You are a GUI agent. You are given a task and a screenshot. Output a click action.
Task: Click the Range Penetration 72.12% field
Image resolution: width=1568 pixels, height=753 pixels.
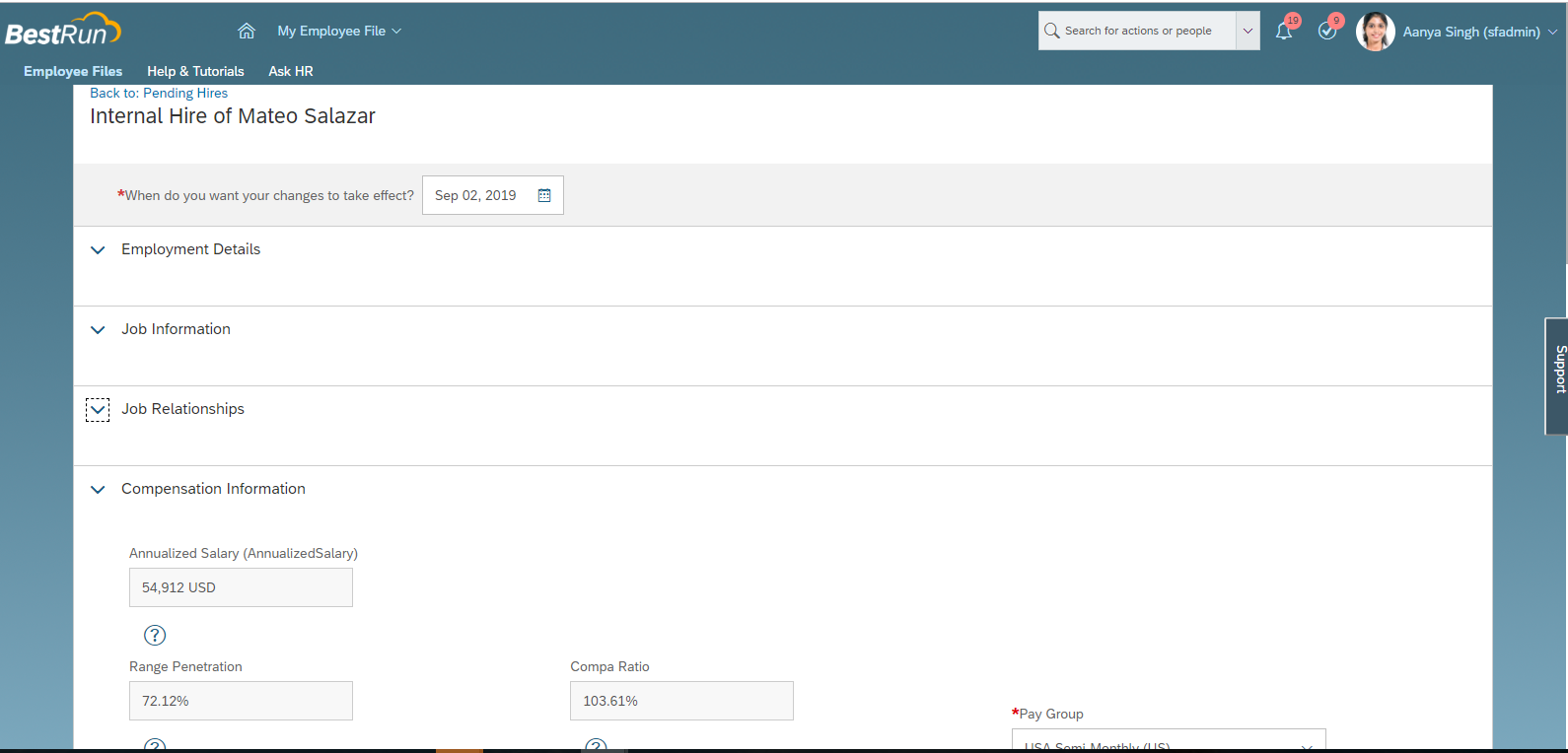click(241, 701)
